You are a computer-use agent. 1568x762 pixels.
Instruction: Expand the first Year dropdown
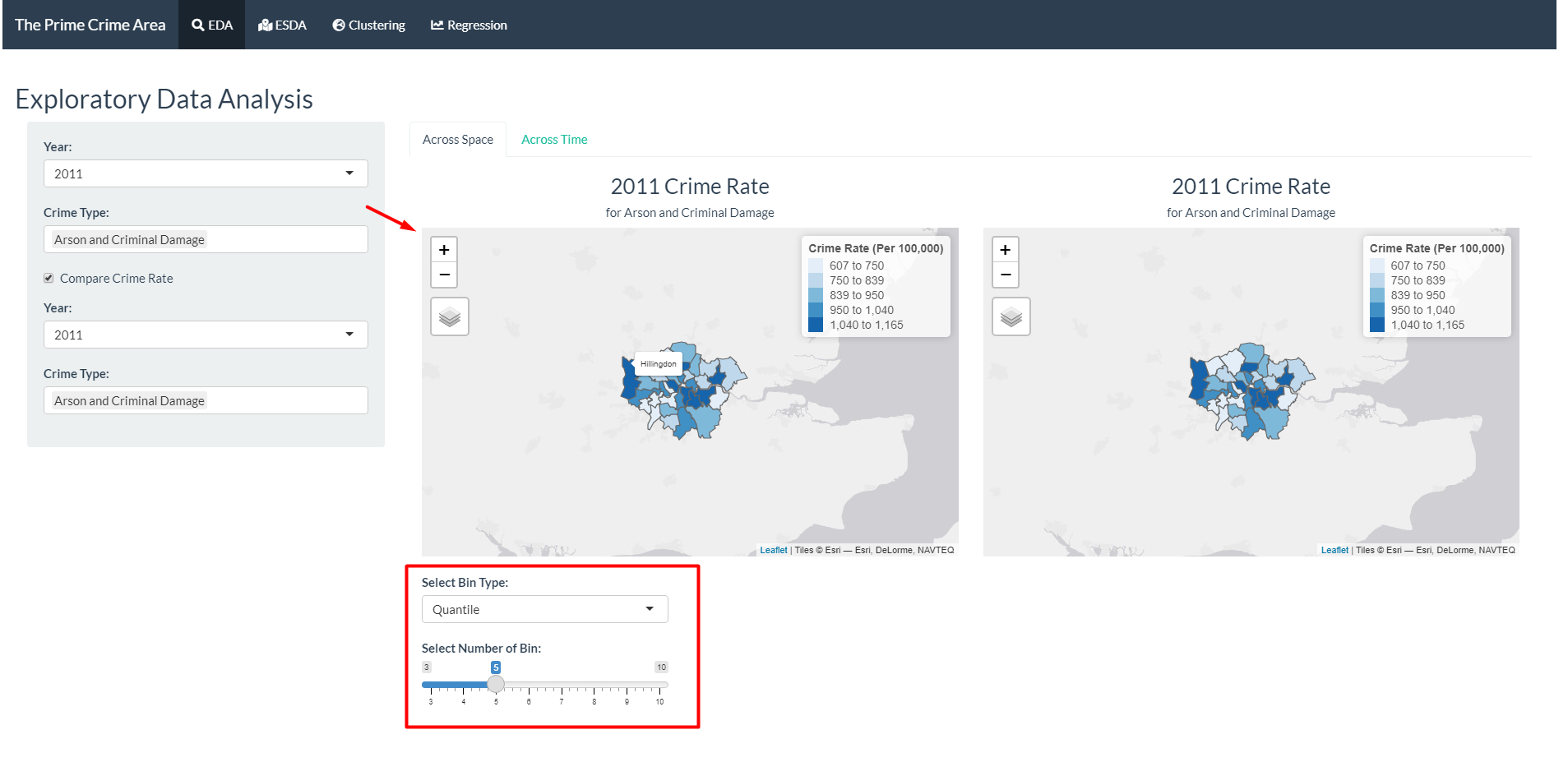pyautogui.click(x=205, y=173)
